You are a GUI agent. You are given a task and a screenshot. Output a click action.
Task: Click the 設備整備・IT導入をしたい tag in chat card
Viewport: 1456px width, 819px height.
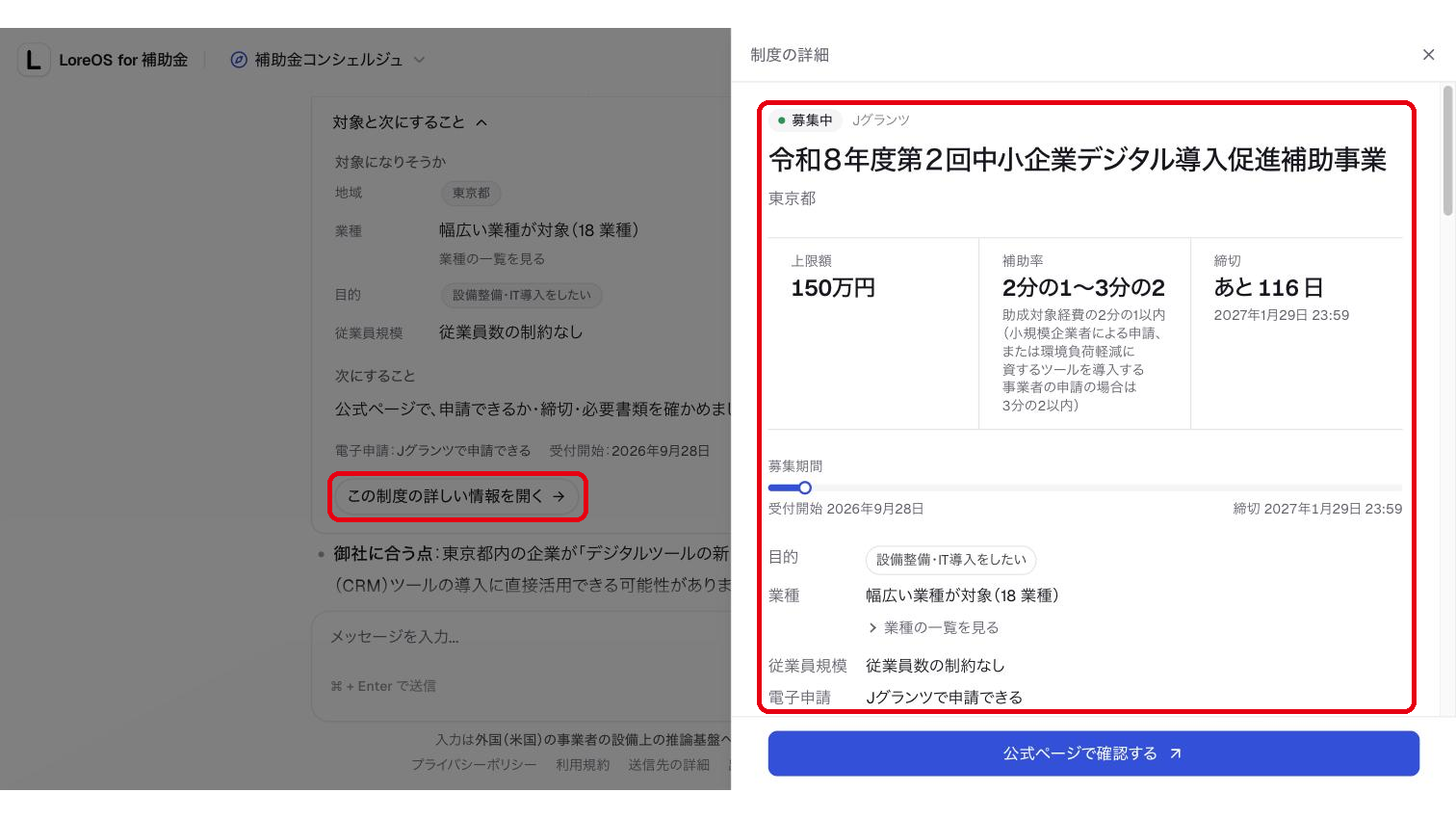pyautogui.click(x=522, y=295)
